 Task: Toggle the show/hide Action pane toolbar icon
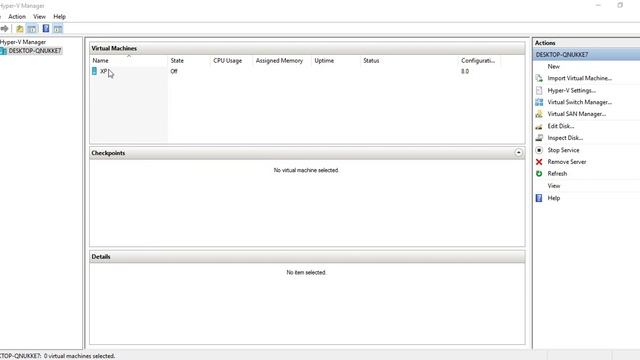(58, 29)
